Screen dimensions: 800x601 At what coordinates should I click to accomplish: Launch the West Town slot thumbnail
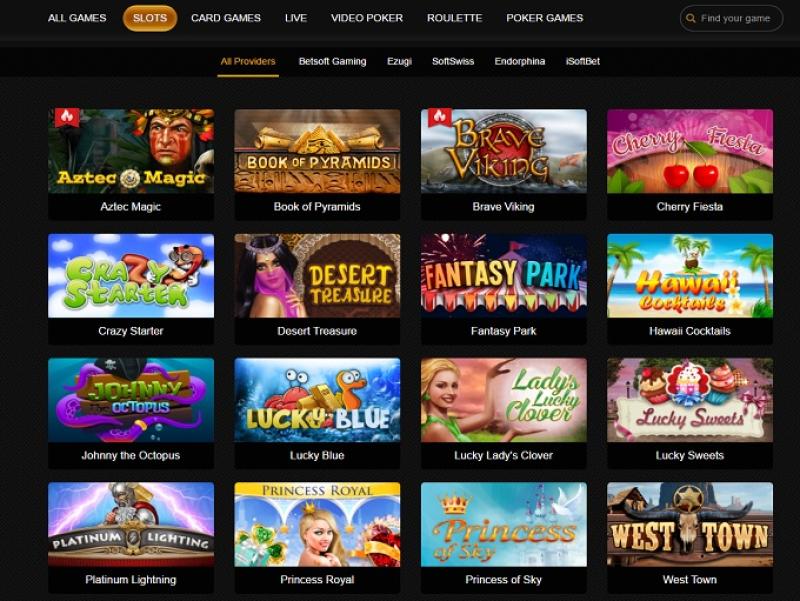690,524
